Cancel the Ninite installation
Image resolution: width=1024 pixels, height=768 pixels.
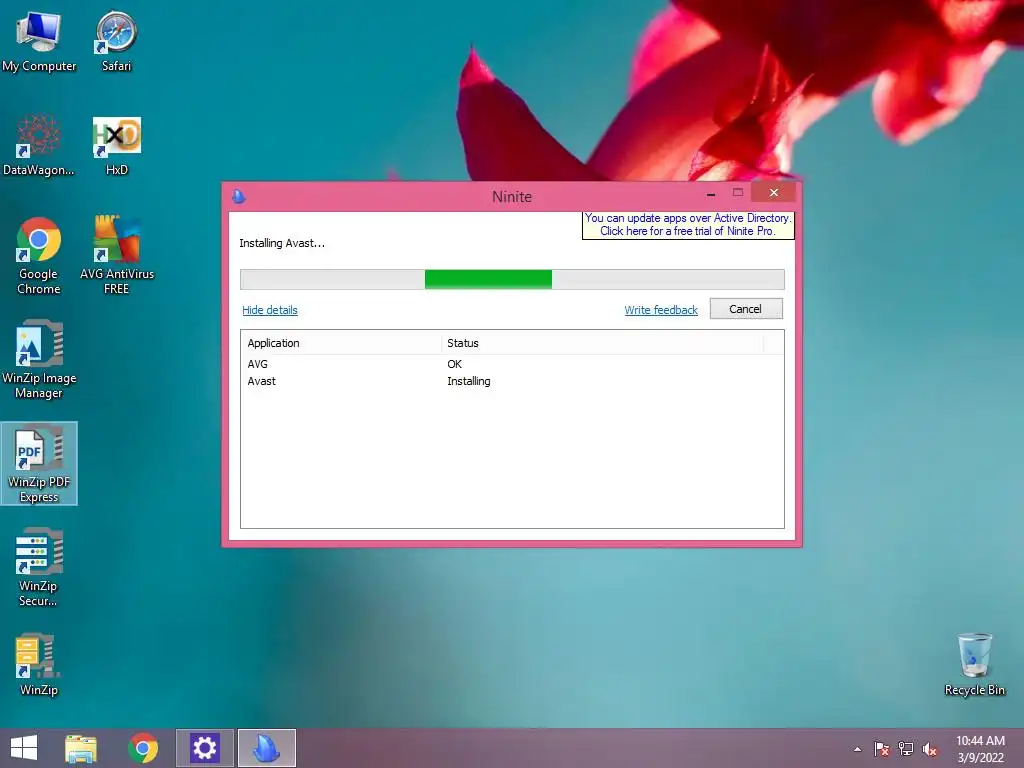click(746, 309)
